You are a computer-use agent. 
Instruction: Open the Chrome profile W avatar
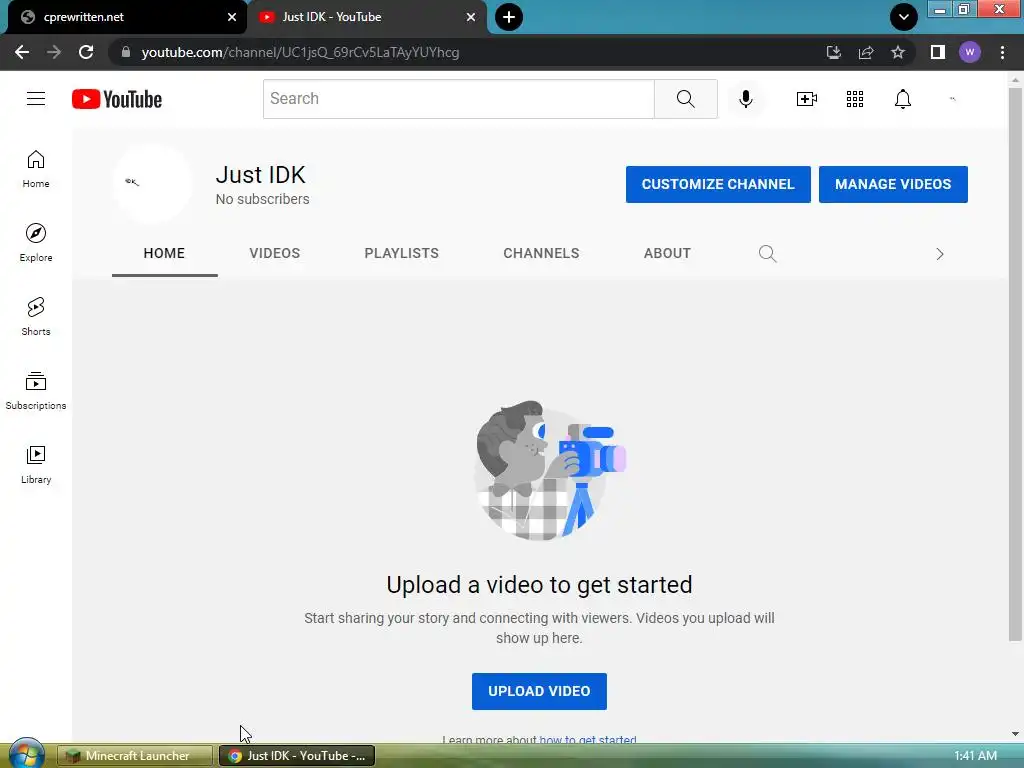970,52
